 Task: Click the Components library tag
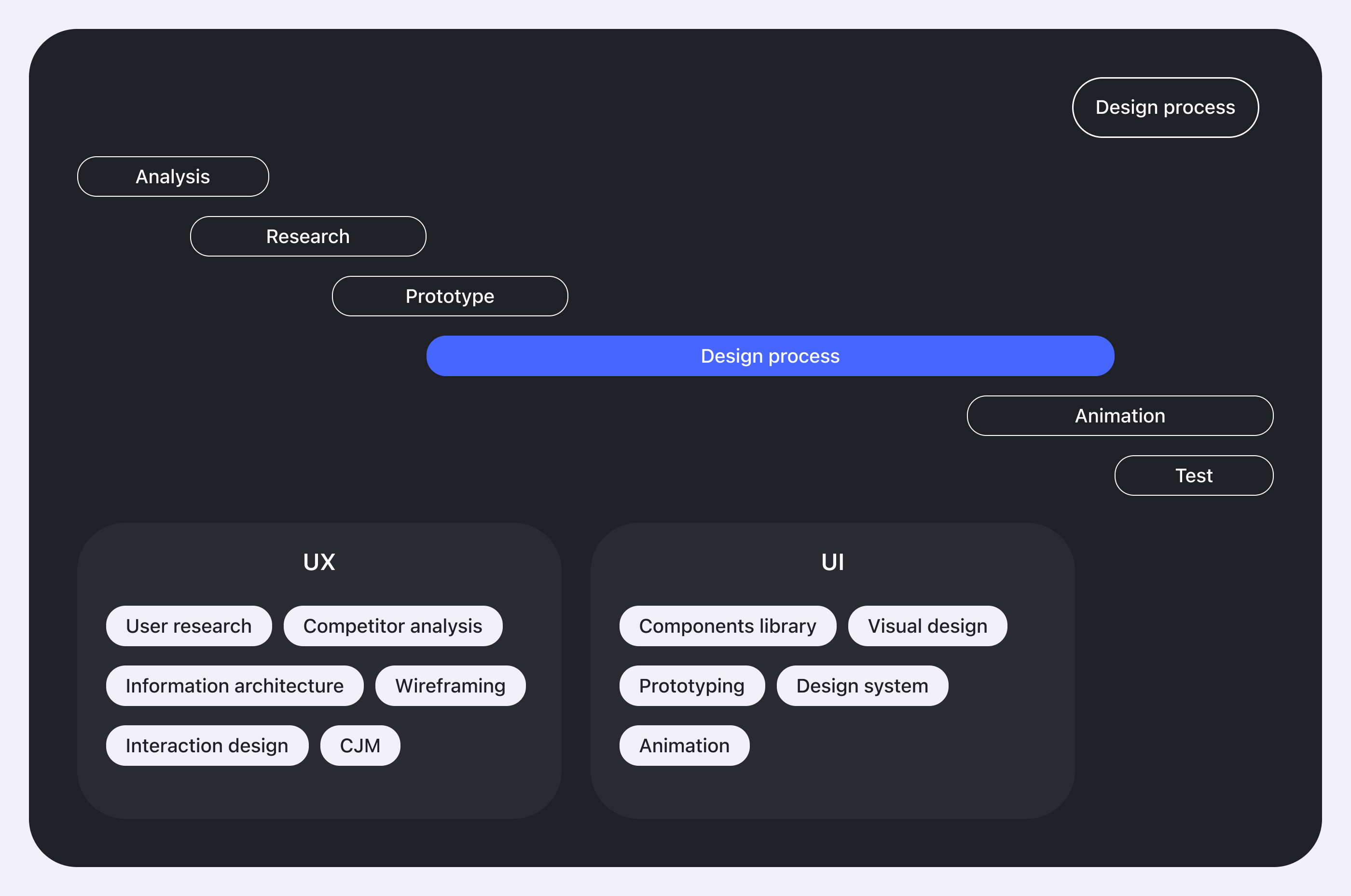tap(727, 626)
